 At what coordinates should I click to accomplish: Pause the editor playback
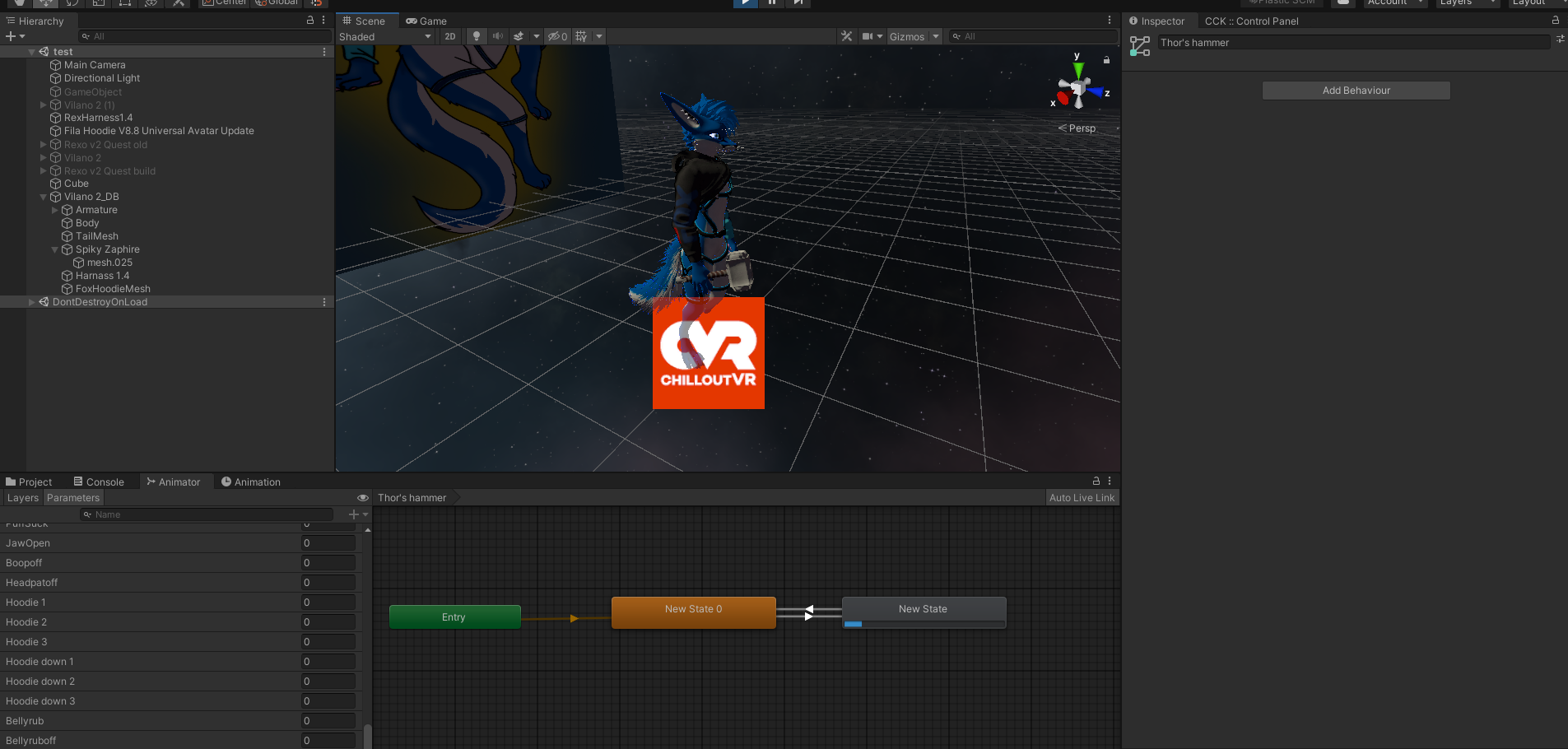[772, 3]
